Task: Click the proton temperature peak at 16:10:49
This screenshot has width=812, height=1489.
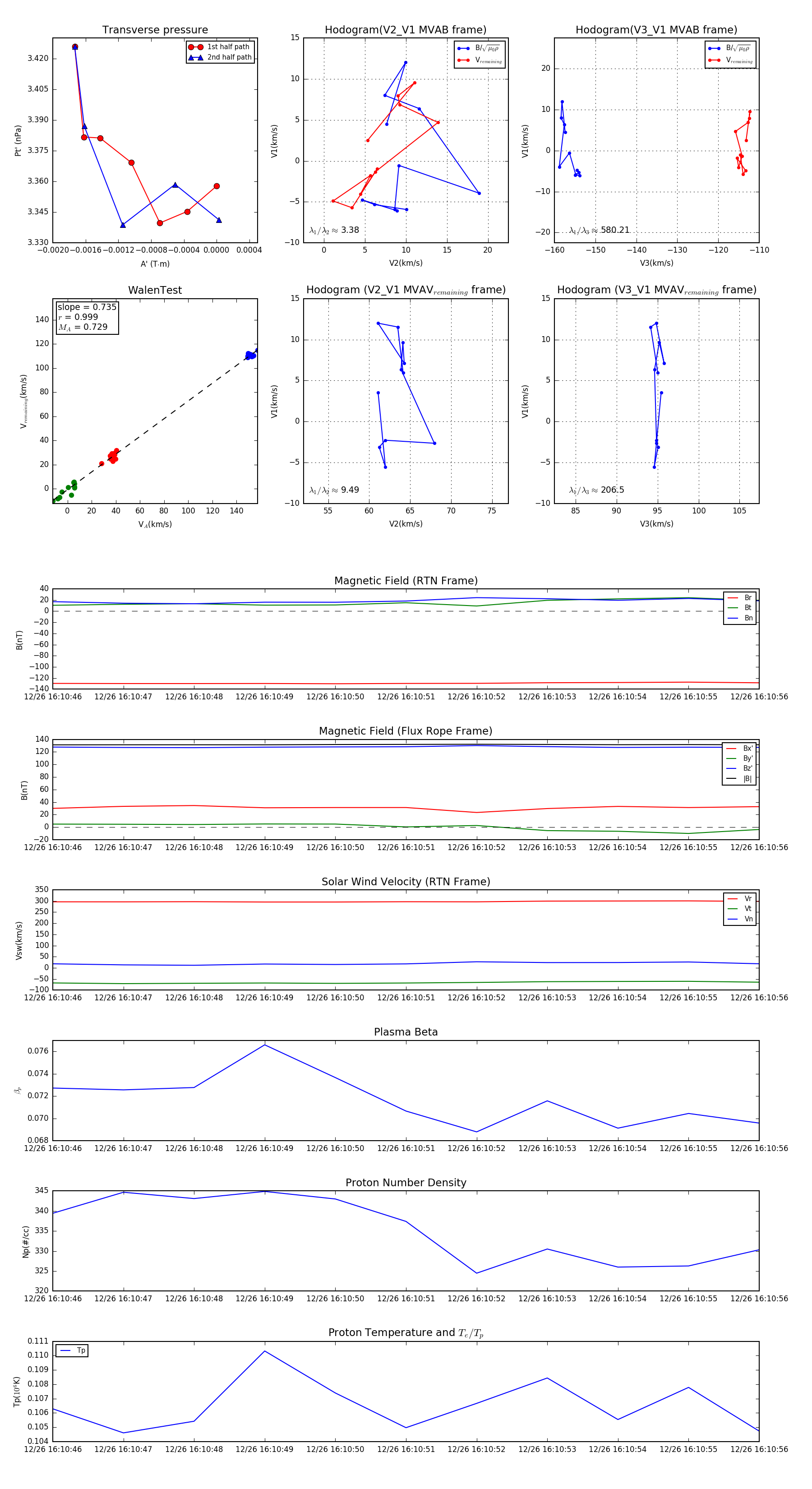Action: click(265, 1351)
